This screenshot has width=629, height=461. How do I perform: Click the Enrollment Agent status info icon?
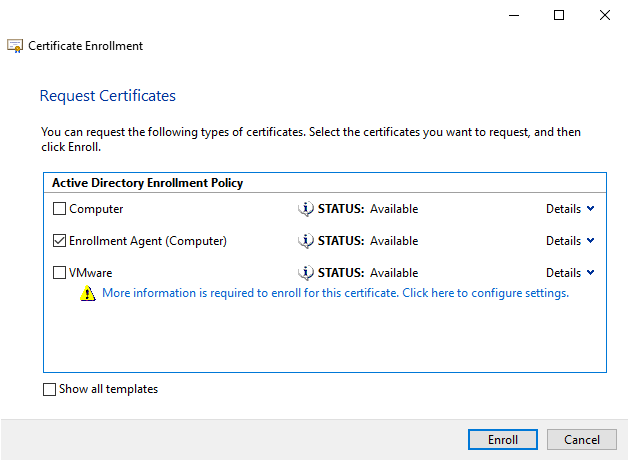pyautogui.click(x=306, y=241)
